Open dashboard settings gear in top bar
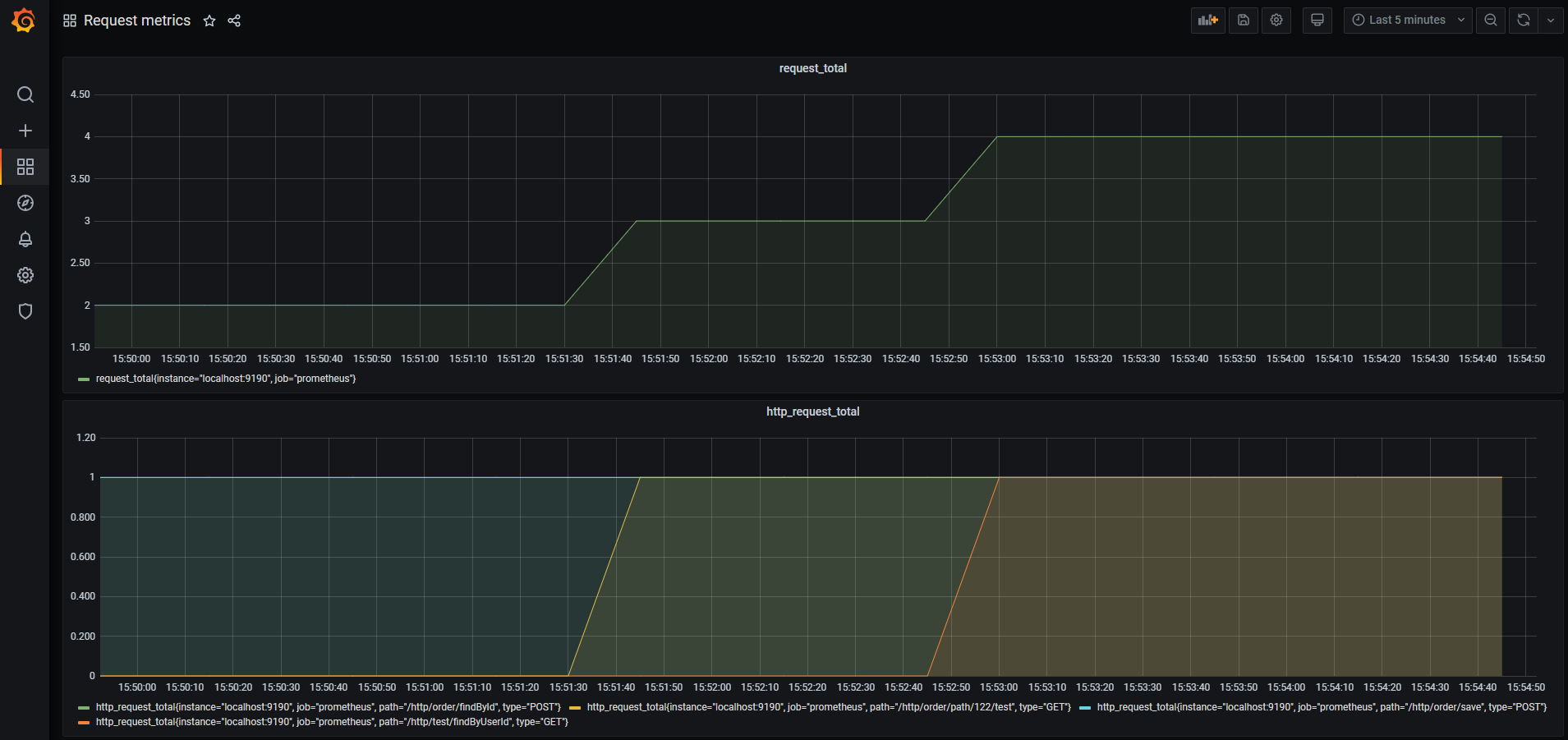 click(1276, 21)
